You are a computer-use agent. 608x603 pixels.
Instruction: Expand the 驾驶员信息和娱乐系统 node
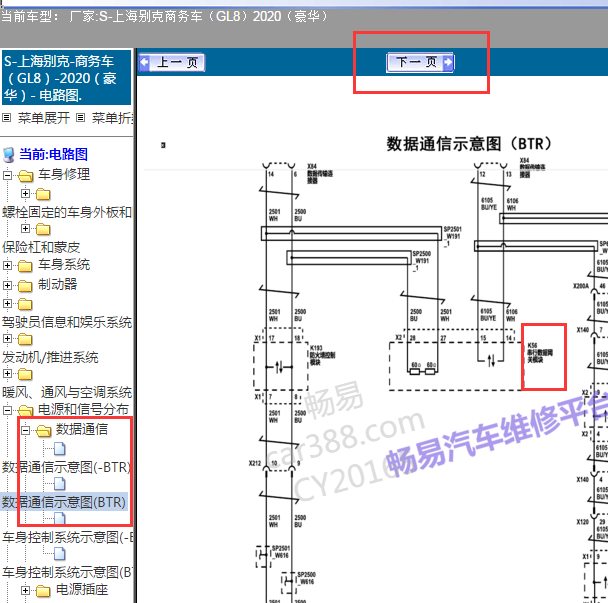tap(7, 303)
